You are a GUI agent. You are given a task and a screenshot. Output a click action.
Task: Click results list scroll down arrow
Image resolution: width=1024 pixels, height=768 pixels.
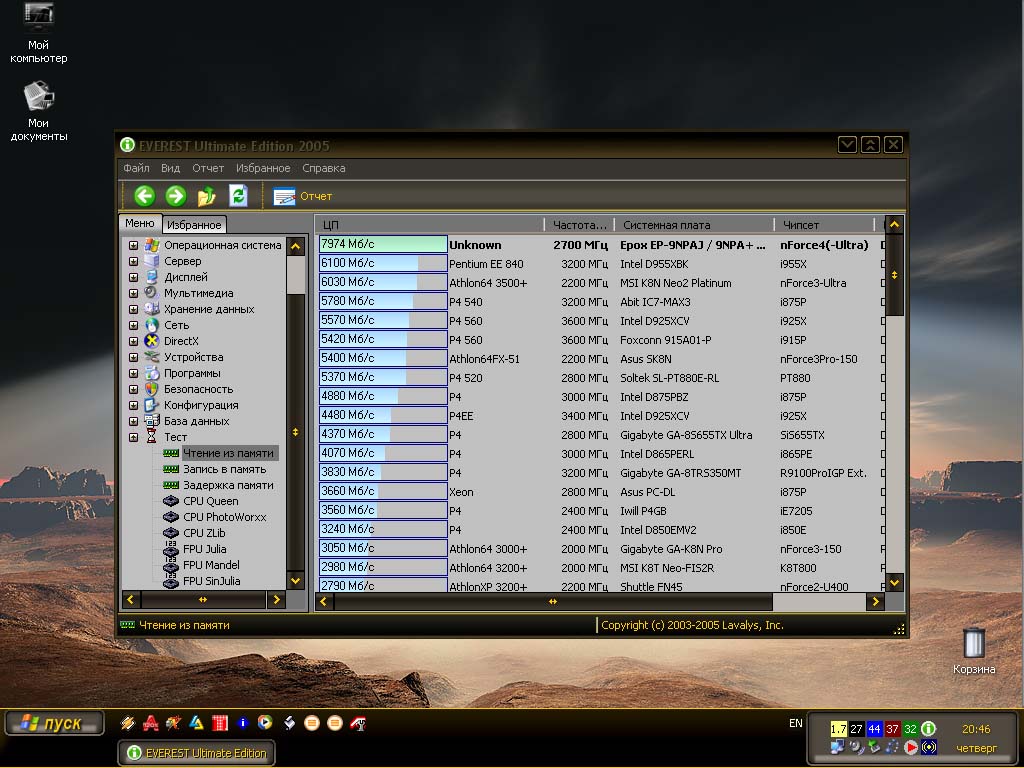[x=894, y=582]
